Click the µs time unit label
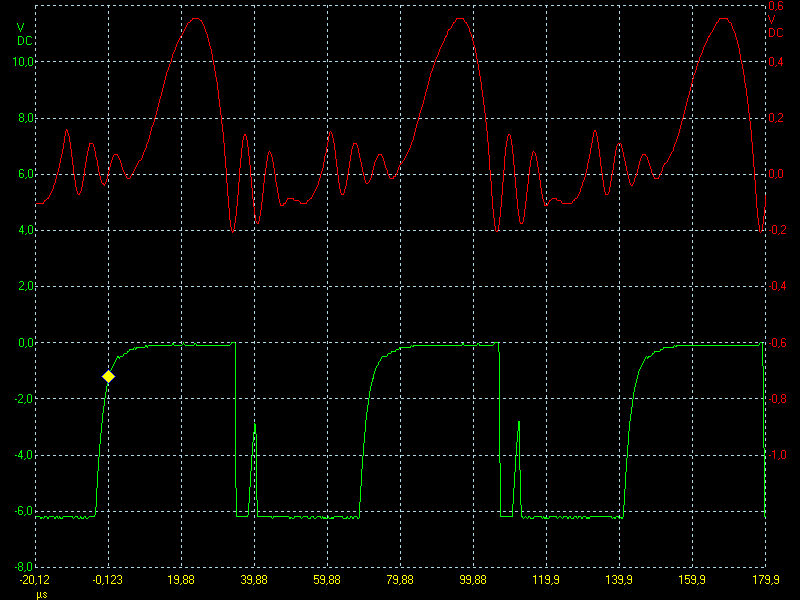The image size is (800, 600). [x=42, y=595]
